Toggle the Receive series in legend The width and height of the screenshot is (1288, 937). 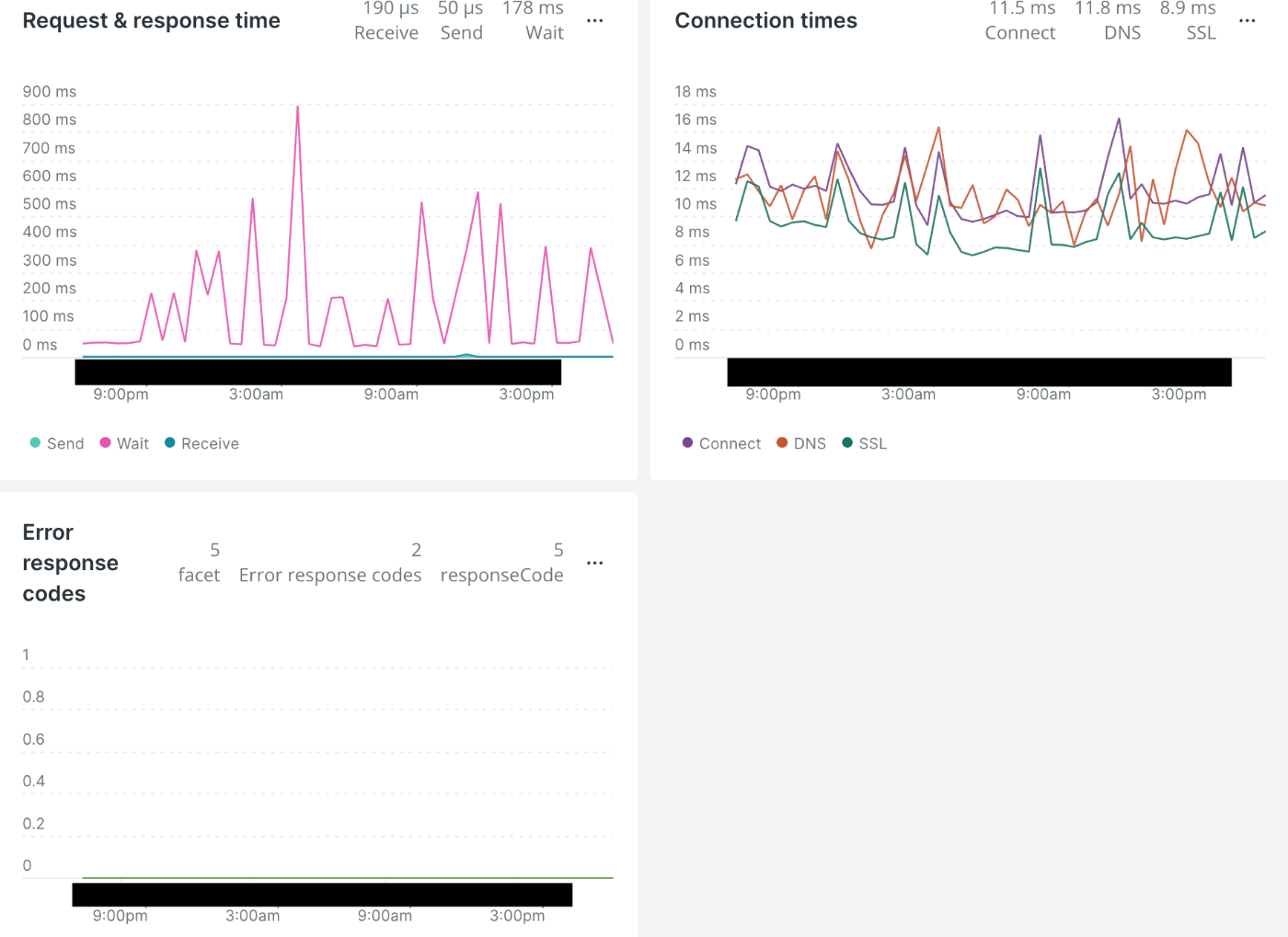(201, 443)
